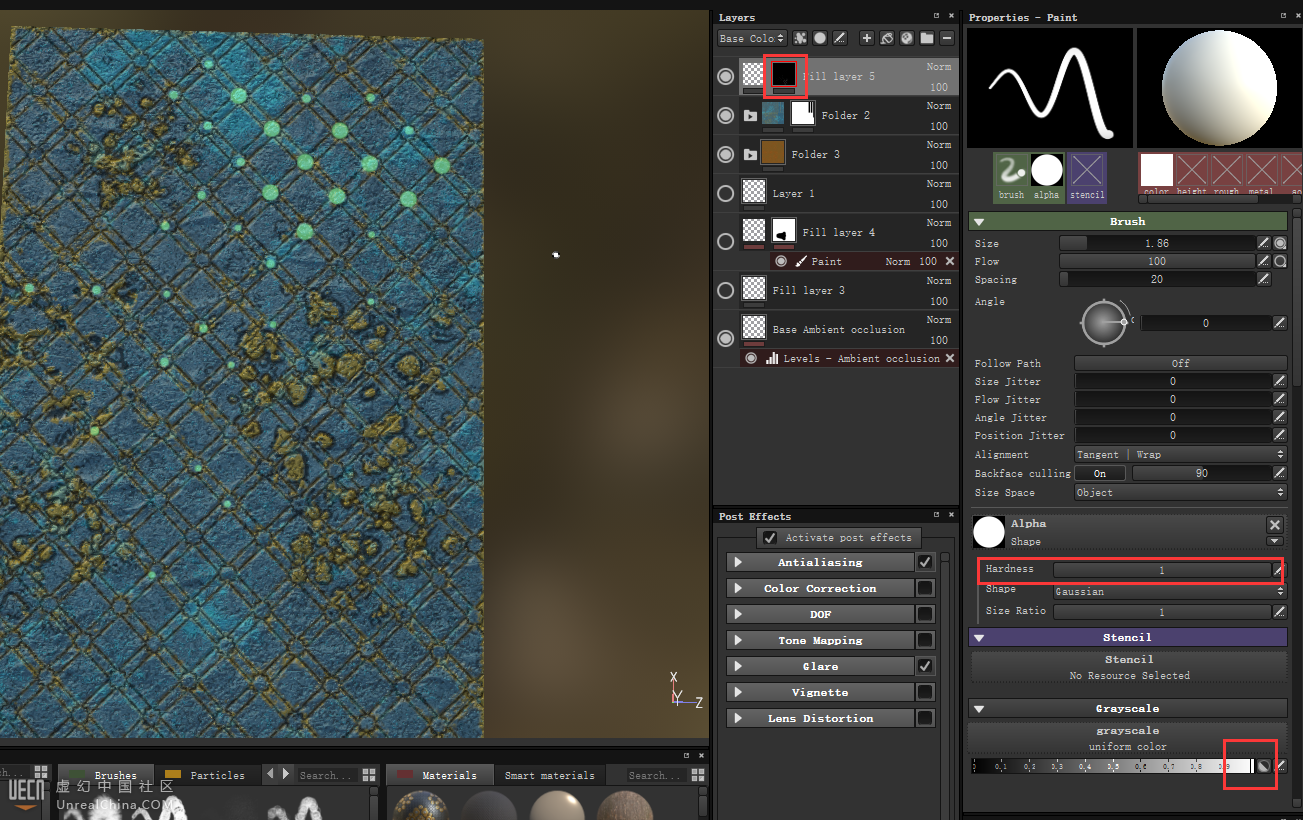Viewport: 1303px width, 820px height.
Task: Toggle visibility of Folder 2 layer
Action: click(726, 116)
